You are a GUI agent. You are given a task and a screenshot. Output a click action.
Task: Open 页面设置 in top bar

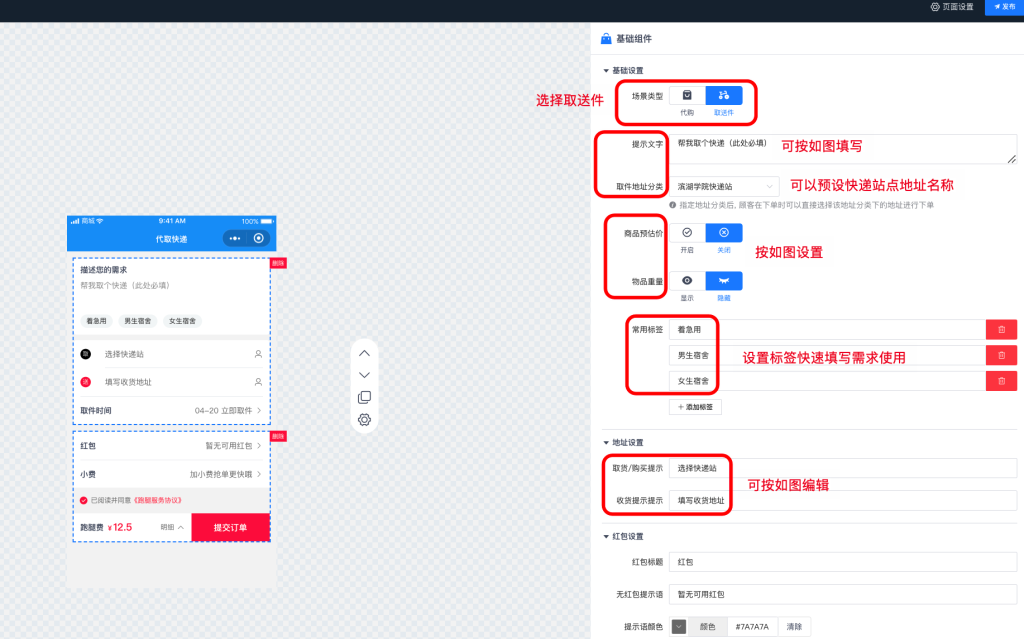tap(951, 7)
